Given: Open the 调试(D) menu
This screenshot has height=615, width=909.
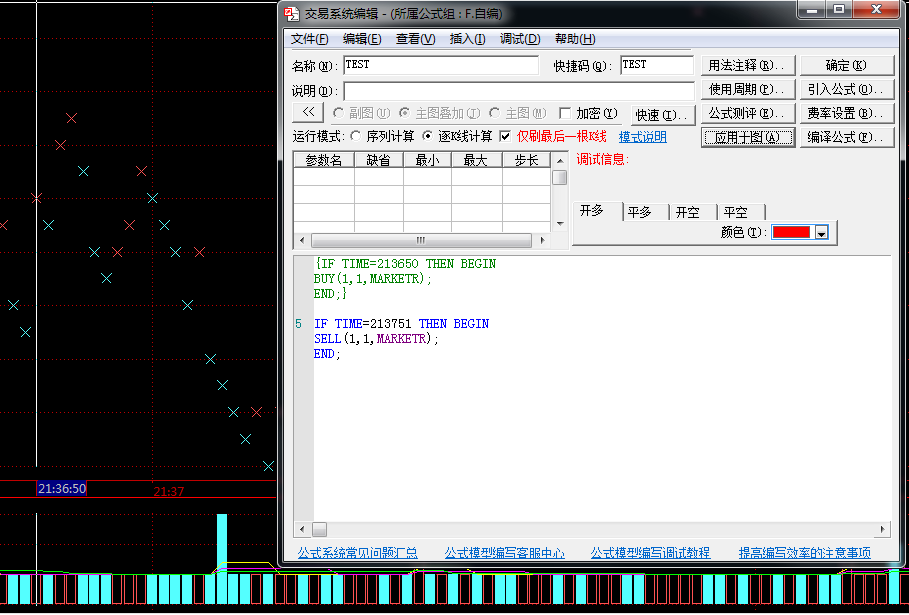Looking at the screenshot, I should (519, 39).
